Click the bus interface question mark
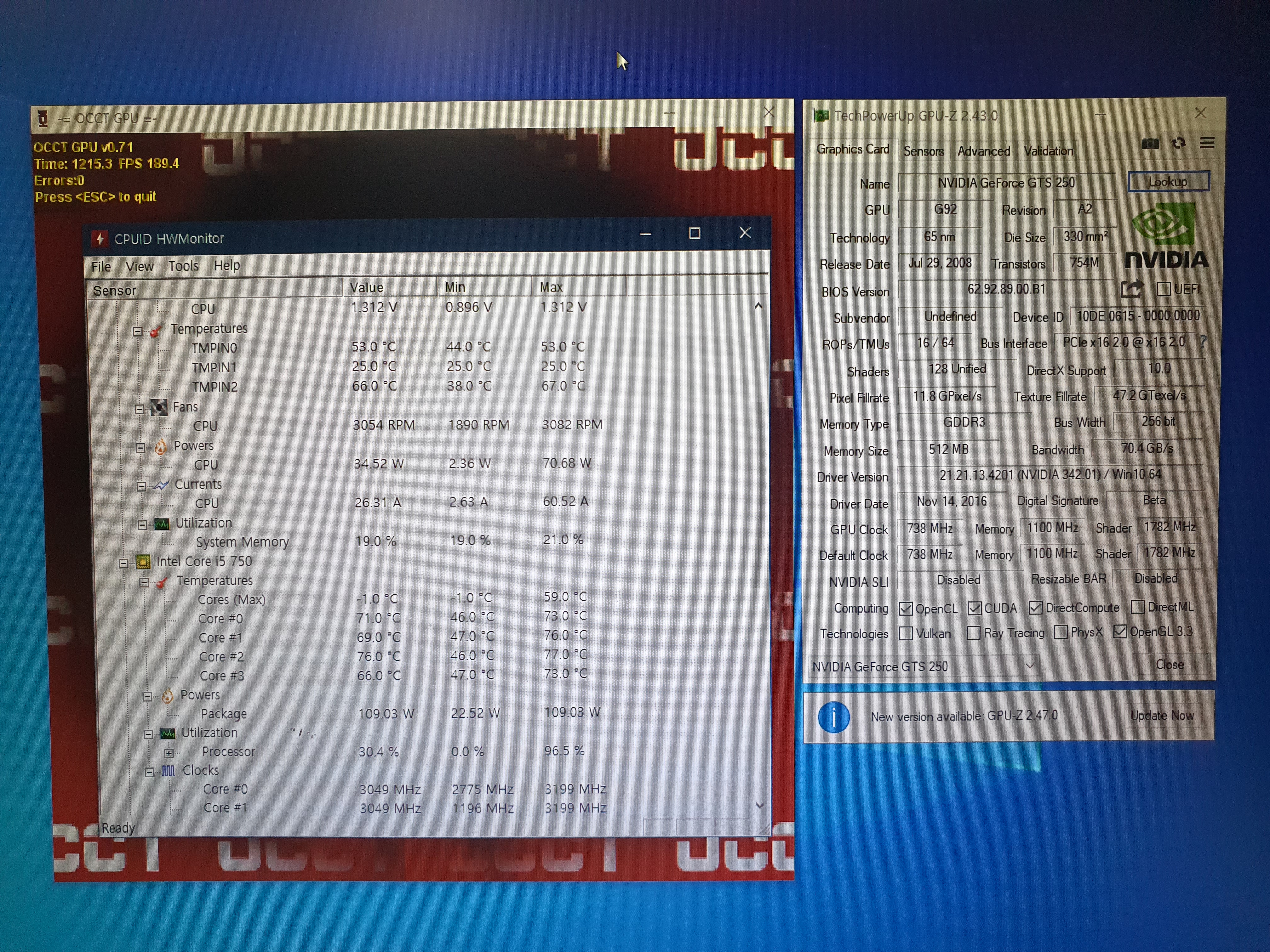1270x952 pixels. pyautogui.click(x=1203, y=342)
